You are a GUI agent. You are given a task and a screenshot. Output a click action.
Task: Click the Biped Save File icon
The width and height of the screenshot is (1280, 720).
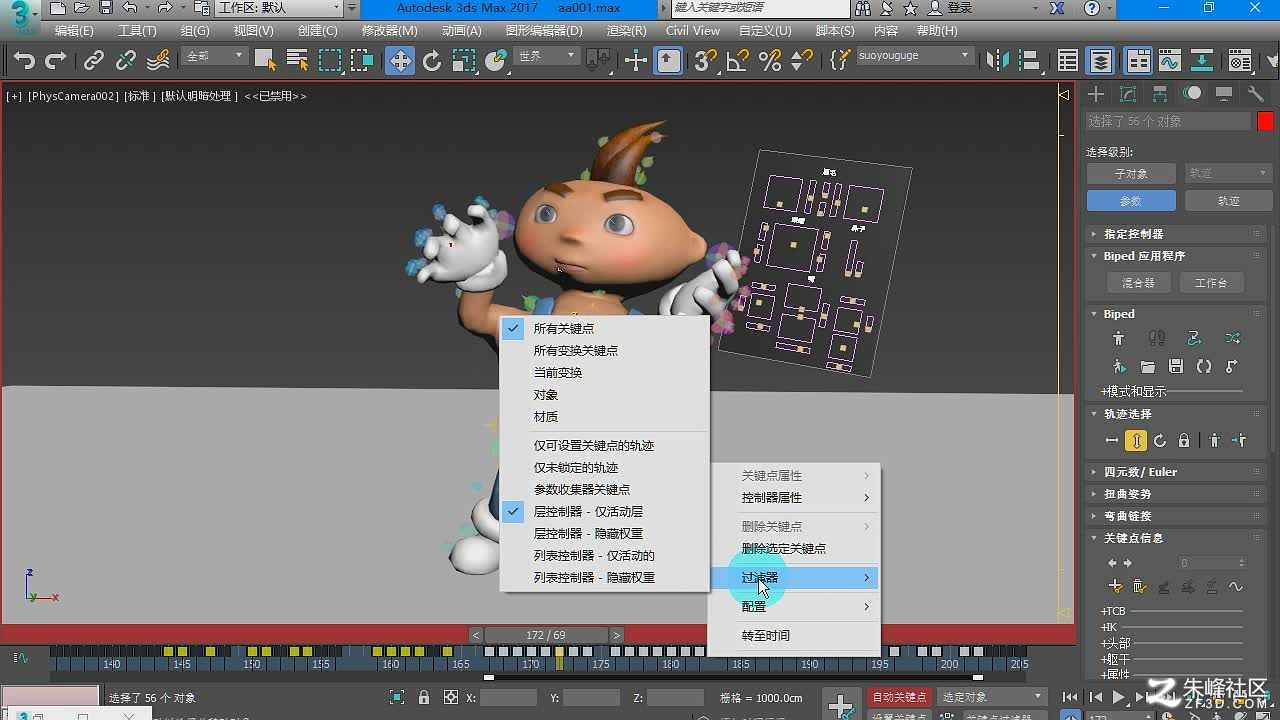tap(1176, 367)
